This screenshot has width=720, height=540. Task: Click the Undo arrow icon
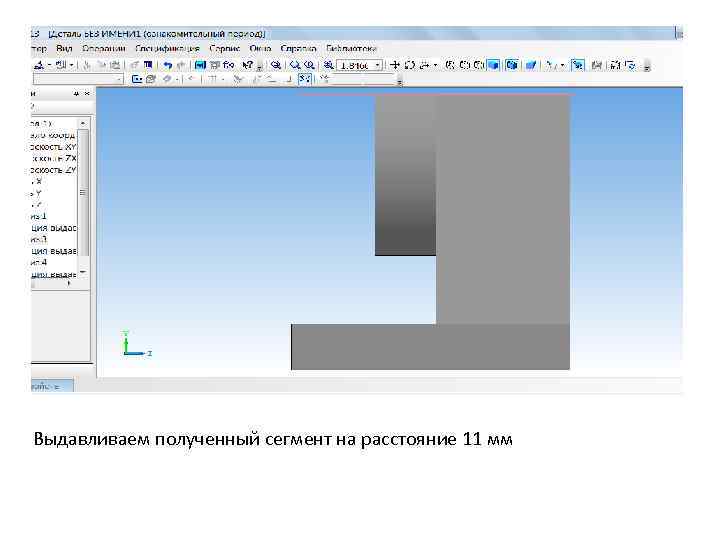point(168,65)
